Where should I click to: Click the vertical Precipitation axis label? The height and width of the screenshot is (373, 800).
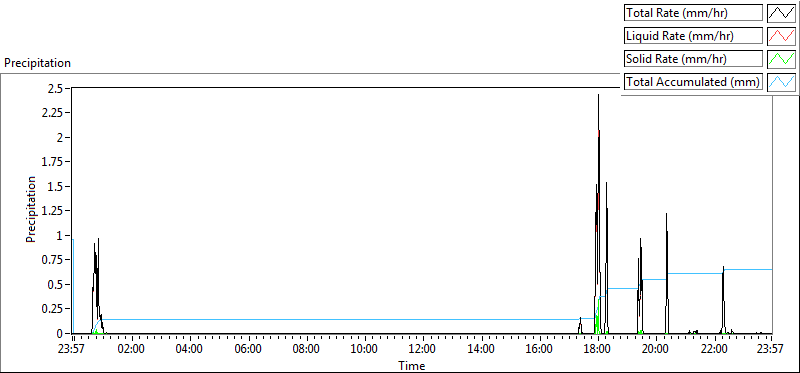[31, 209]
